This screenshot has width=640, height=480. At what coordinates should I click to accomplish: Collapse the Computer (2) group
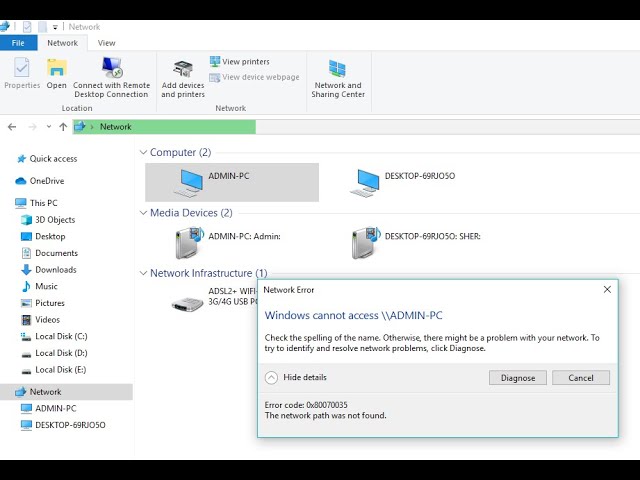tap(143, 152)
